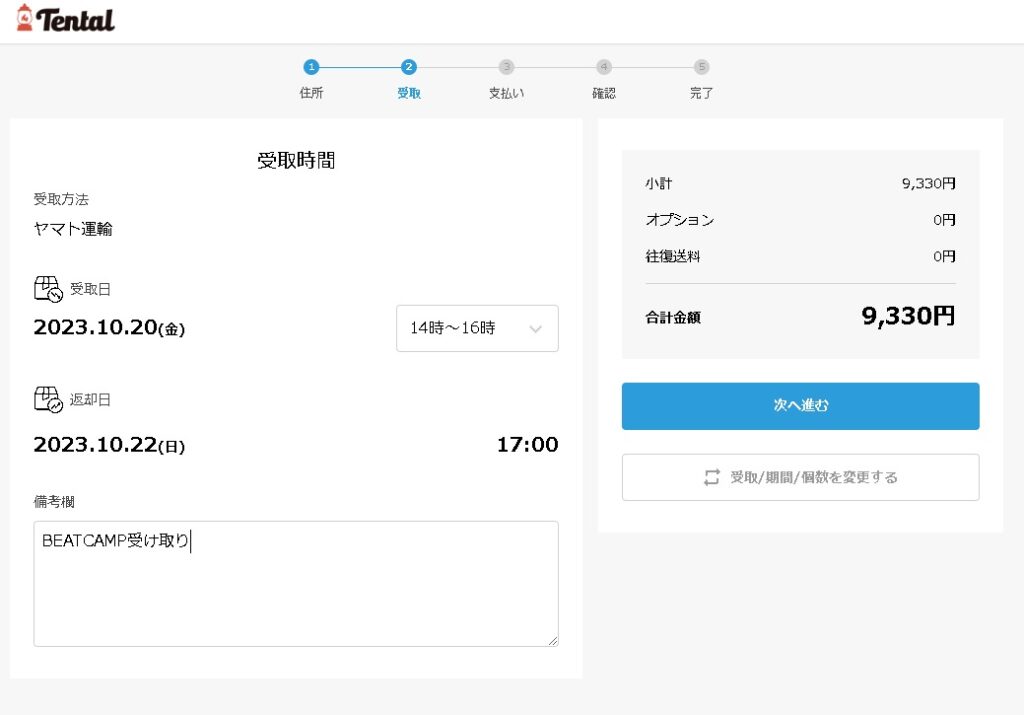Click the step 3 circle for 支払い
Screen dimensions: 1024x715
click(x=506, y=67)
